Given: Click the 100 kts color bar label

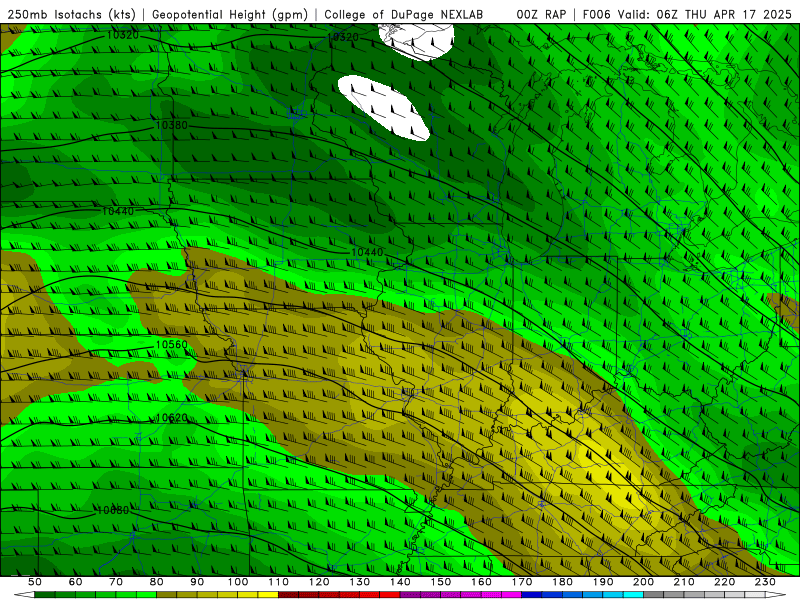Looking at the screenshot, I should (238, 582).
